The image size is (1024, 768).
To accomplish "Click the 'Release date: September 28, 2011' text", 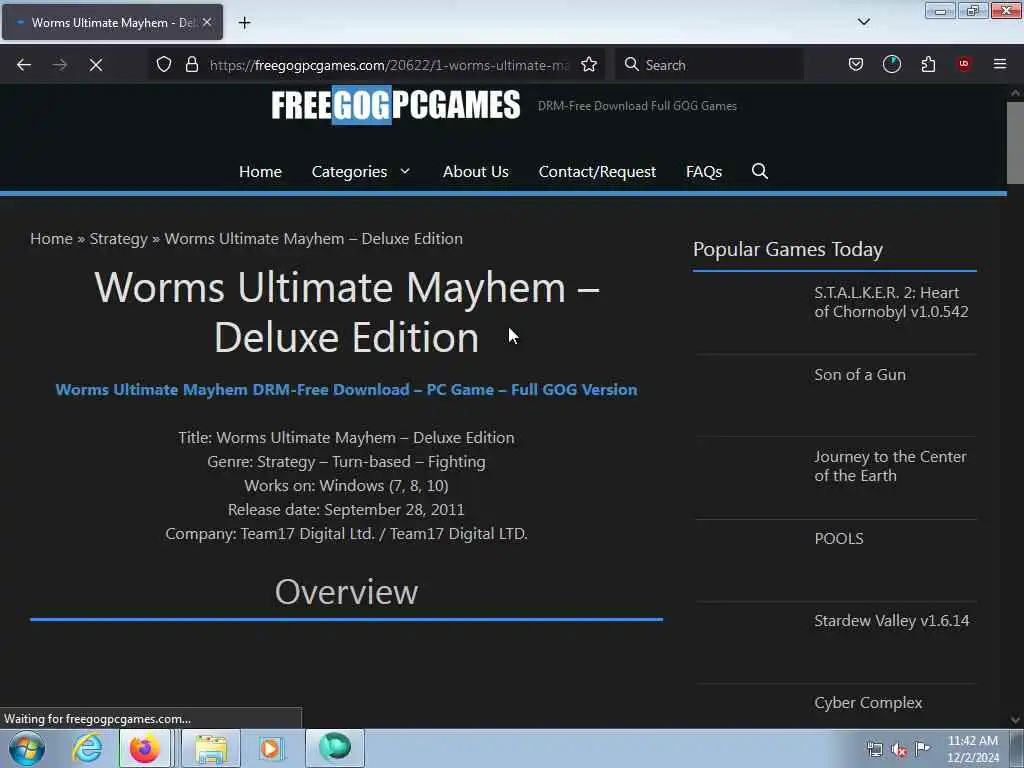I will pyautogui.click(x=346, y=510).
